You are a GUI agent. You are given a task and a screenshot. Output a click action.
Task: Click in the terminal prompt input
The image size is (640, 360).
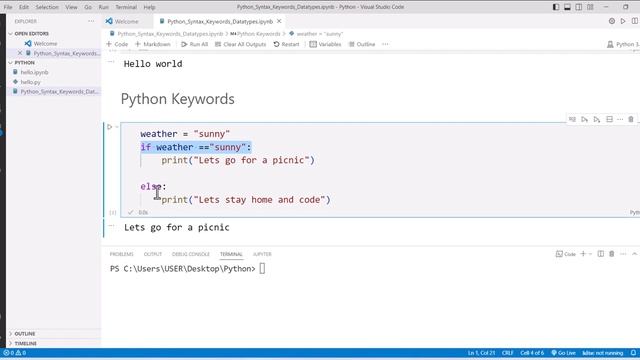coord(262,269)
